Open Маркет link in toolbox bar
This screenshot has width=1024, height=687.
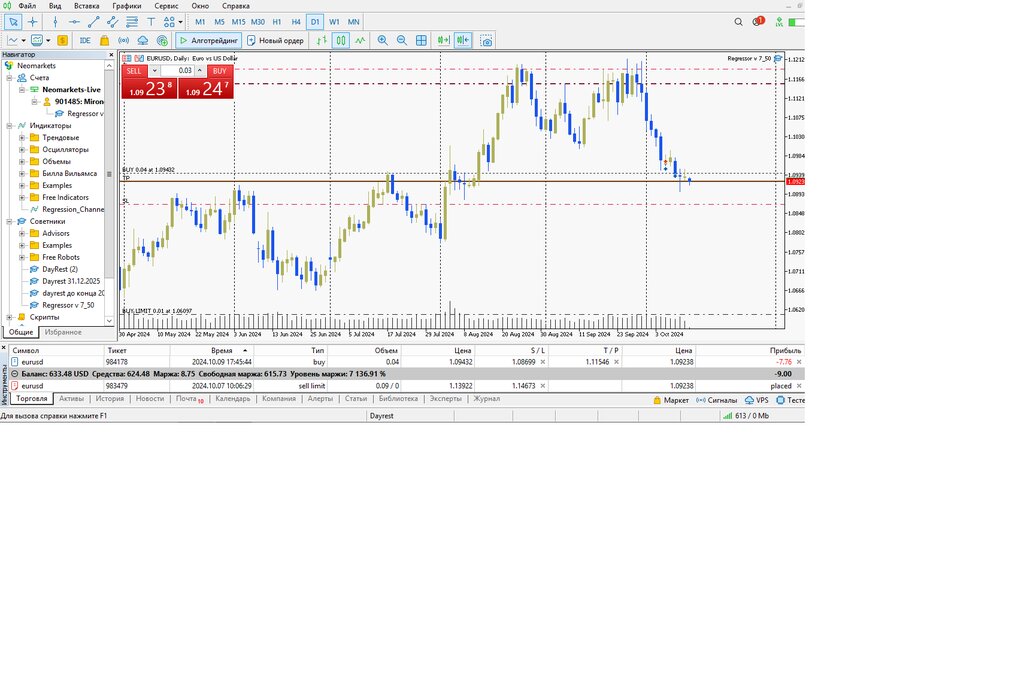[x=671, y=400]
